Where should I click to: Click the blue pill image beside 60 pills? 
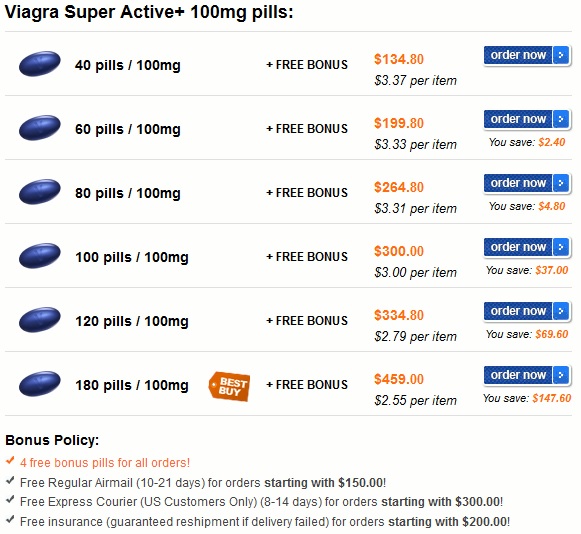click(x=40, y=128)
